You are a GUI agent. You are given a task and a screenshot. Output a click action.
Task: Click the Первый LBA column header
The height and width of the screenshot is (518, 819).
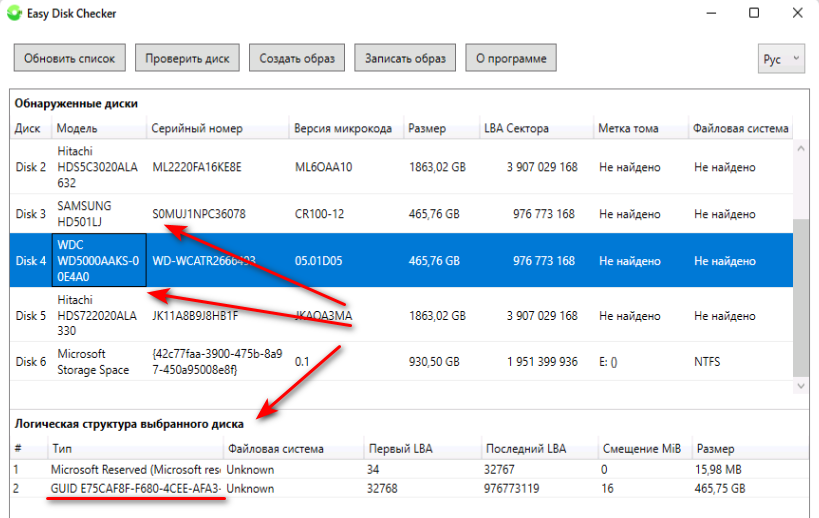click(x=422, y=449)
